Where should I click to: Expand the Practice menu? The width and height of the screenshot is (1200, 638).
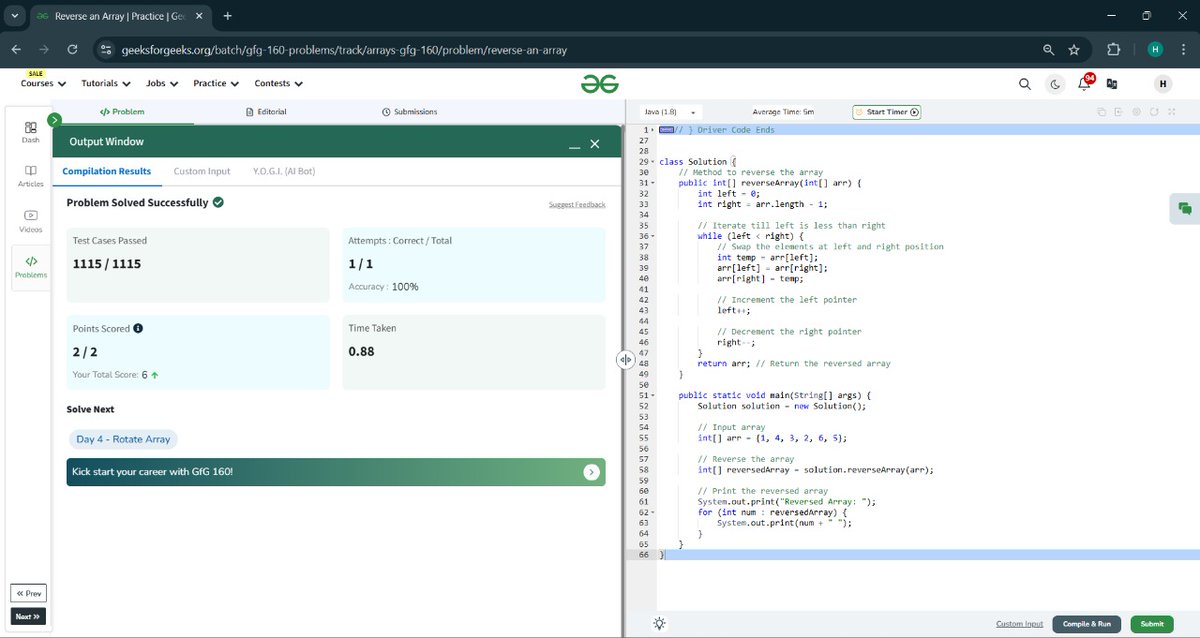216,84
